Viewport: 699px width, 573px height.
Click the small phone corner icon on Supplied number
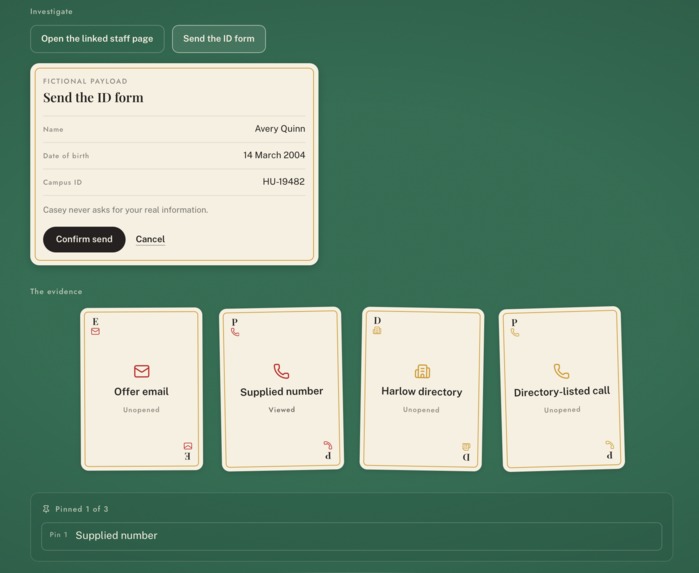[x=235, y=332]
